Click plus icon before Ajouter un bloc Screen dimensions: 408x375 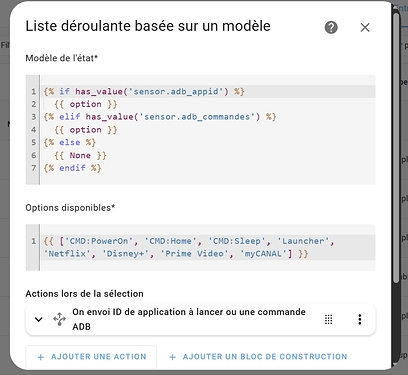[x=172, y=357]
